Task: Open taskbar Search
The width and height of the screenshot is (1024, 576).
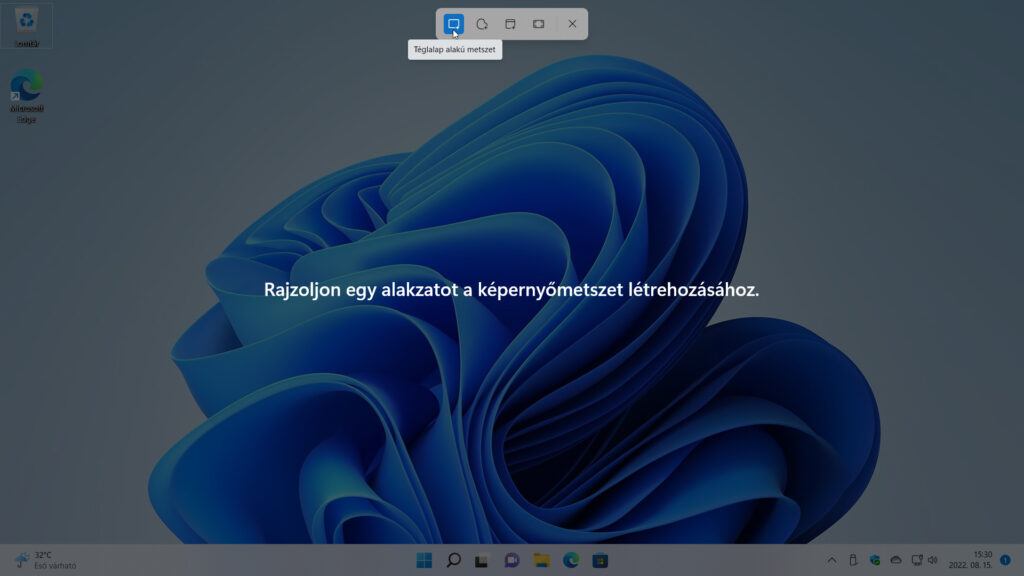Action: tap(454, 560)
